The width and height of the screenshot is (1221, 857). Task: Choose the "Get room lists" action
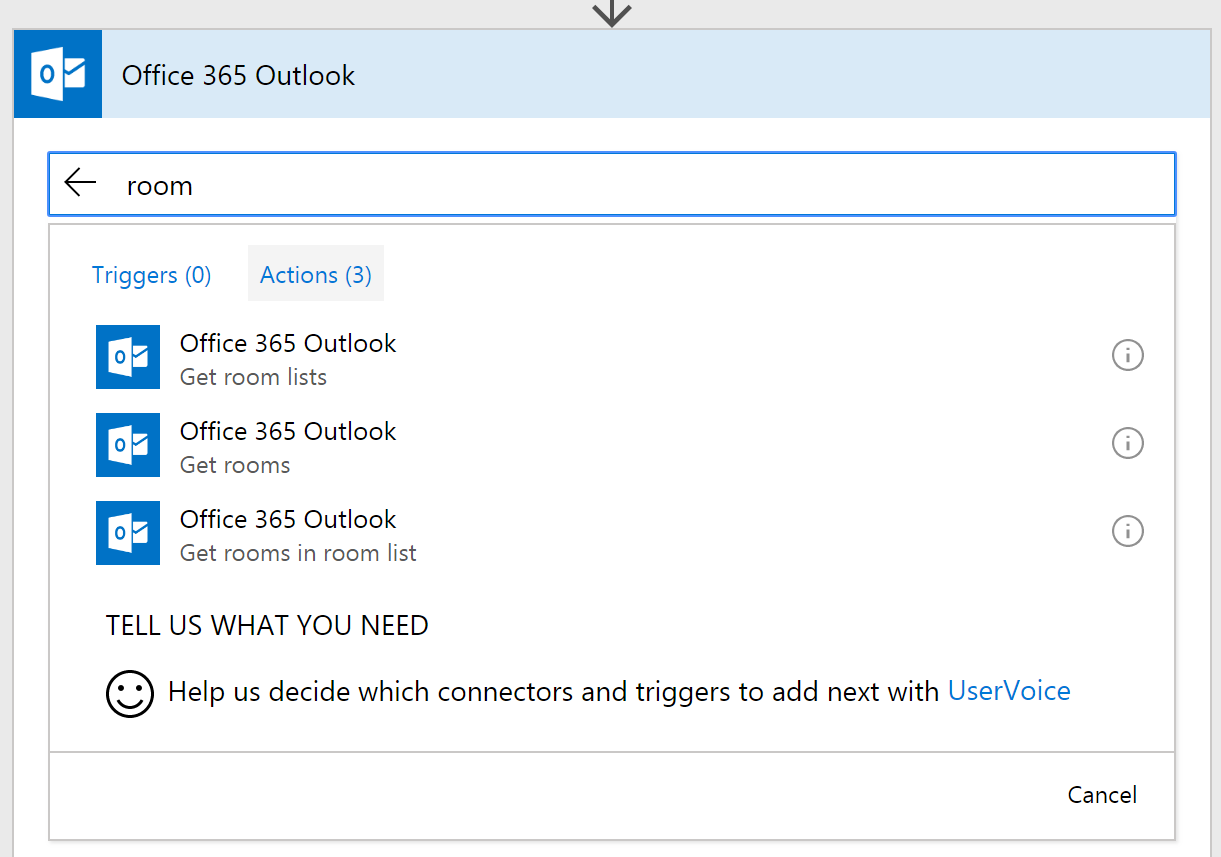(253, 377)
